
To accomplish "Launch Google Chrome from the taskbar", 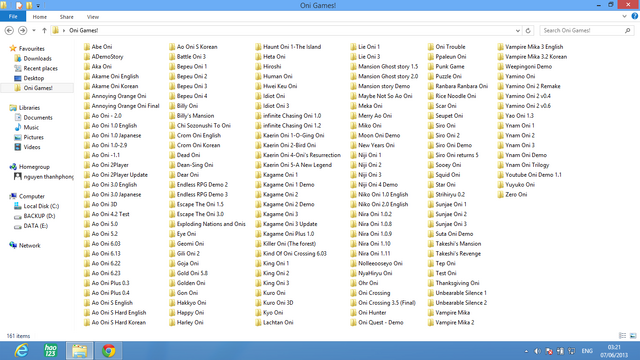I will pyautogui.click(x=109, y=351).
